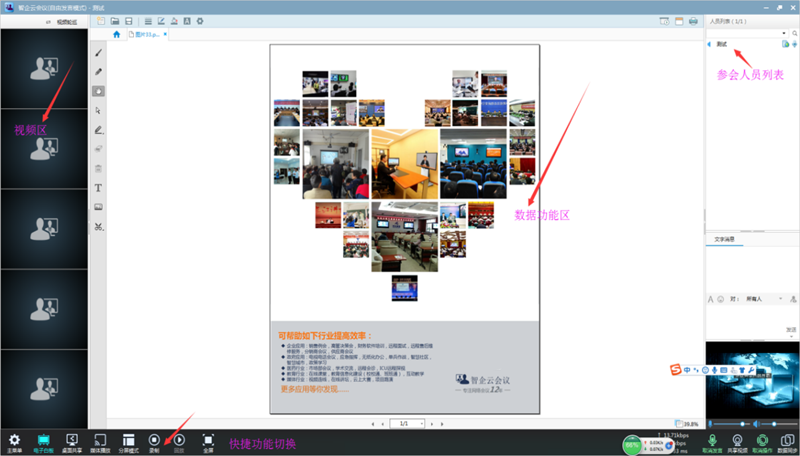This screenshot has width=800, height=456.
Task: Click the 数据同步 data sync icon
Action: click(788, 442)
